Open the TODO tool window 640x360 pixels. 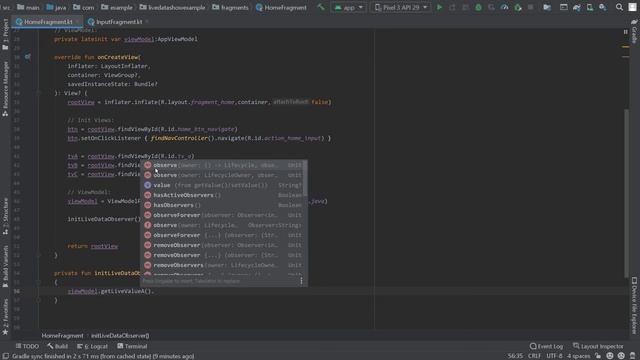pos(27,346)
